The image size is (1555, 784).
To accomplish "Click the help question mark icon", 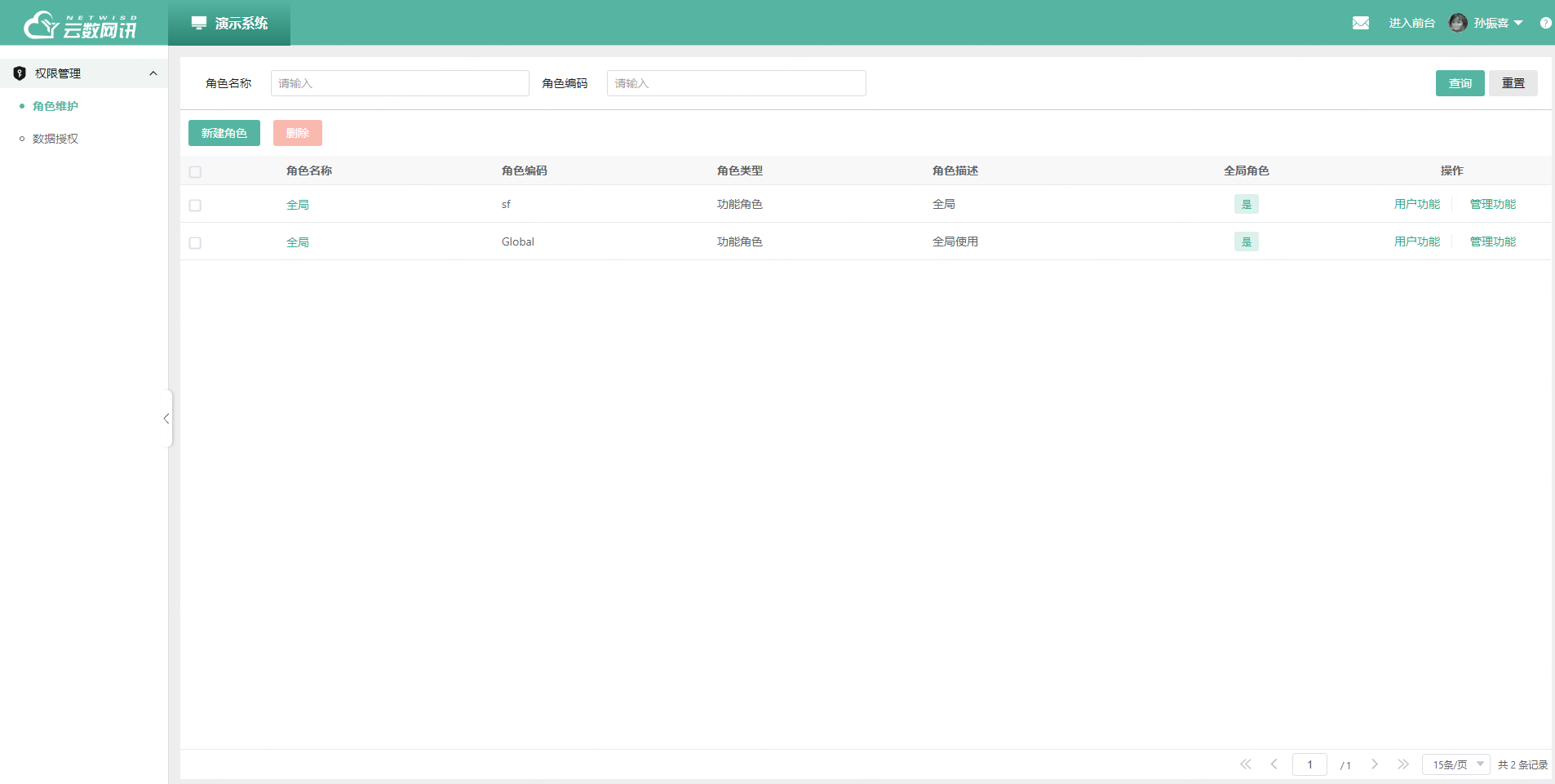I will pyautogui.click(x=1545, y=23).
